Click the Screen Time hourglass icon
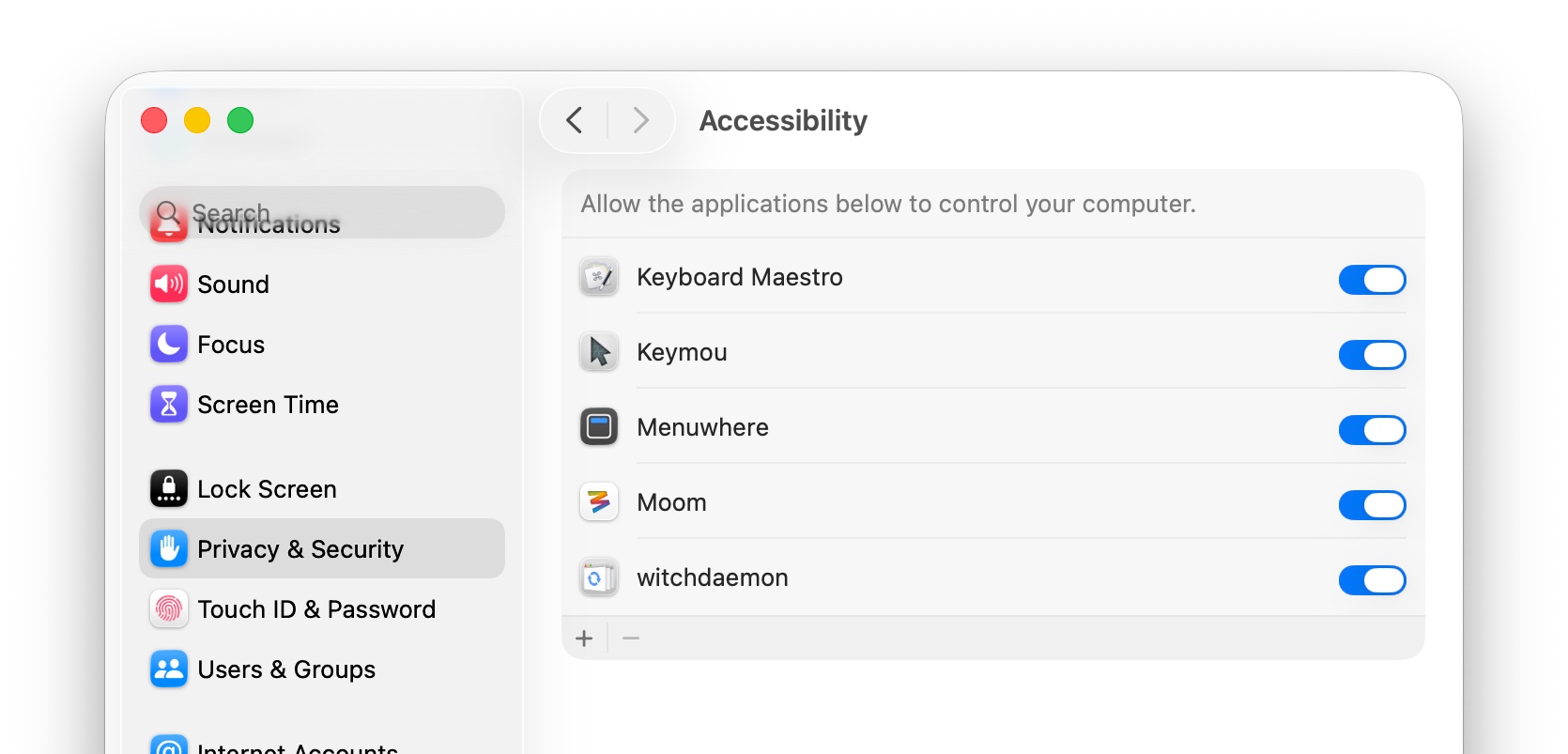This screenshot has width=1568, height=754. click(169, 404)
